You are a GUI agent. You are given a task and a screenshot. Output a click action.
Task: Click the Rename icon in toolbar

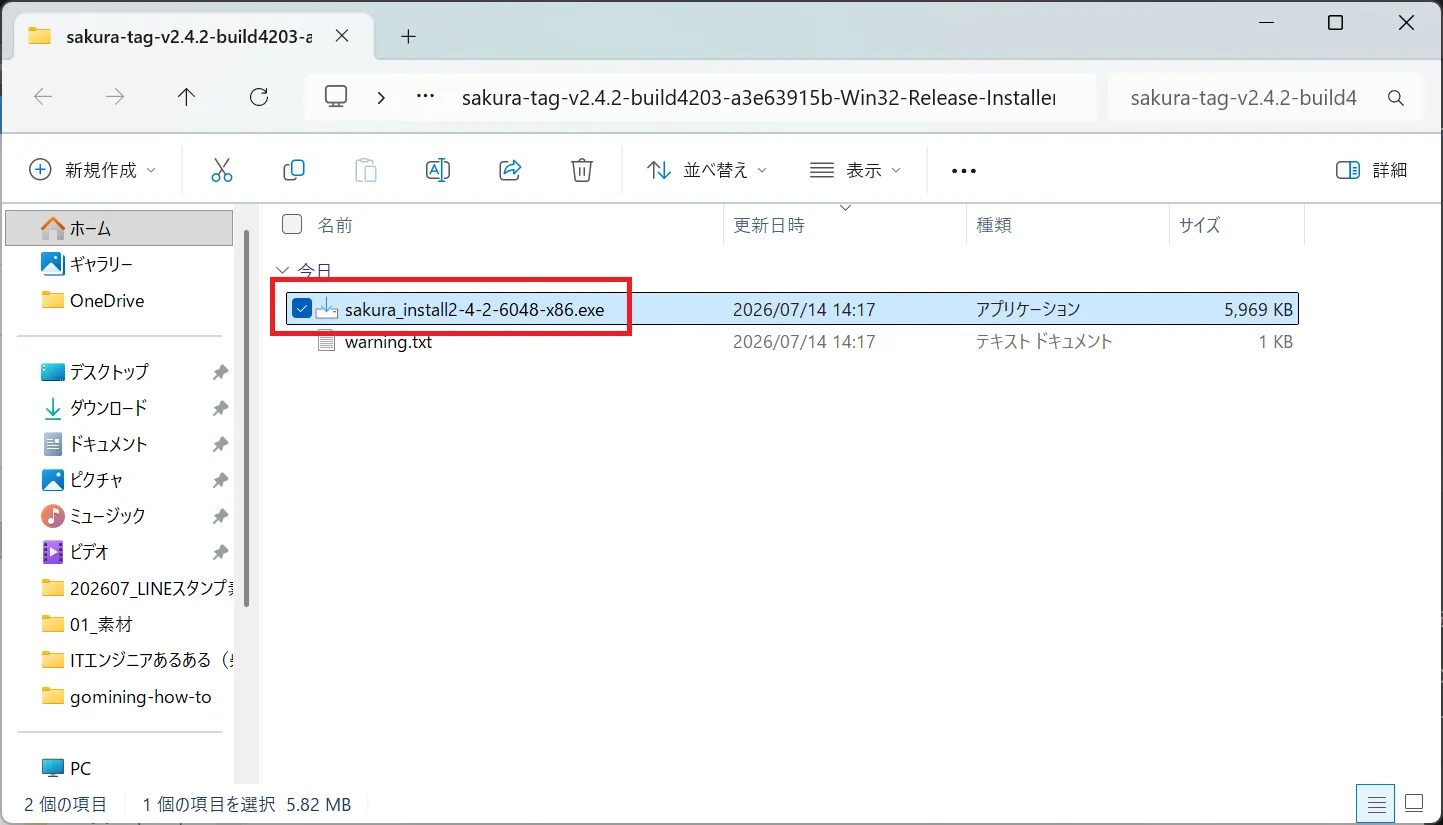tap(438, 170)
